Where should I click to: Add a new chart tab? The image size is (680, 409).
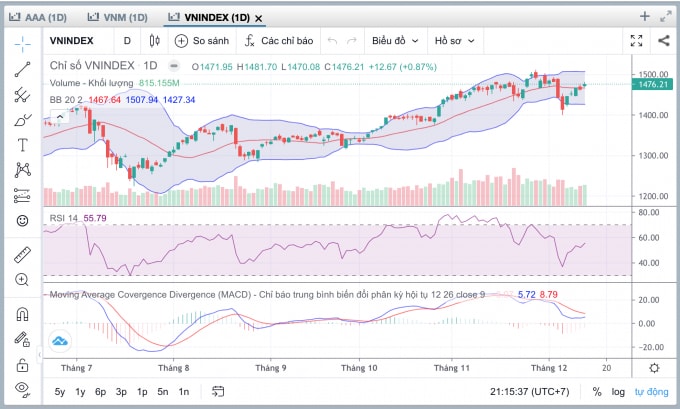click(645, 16)
